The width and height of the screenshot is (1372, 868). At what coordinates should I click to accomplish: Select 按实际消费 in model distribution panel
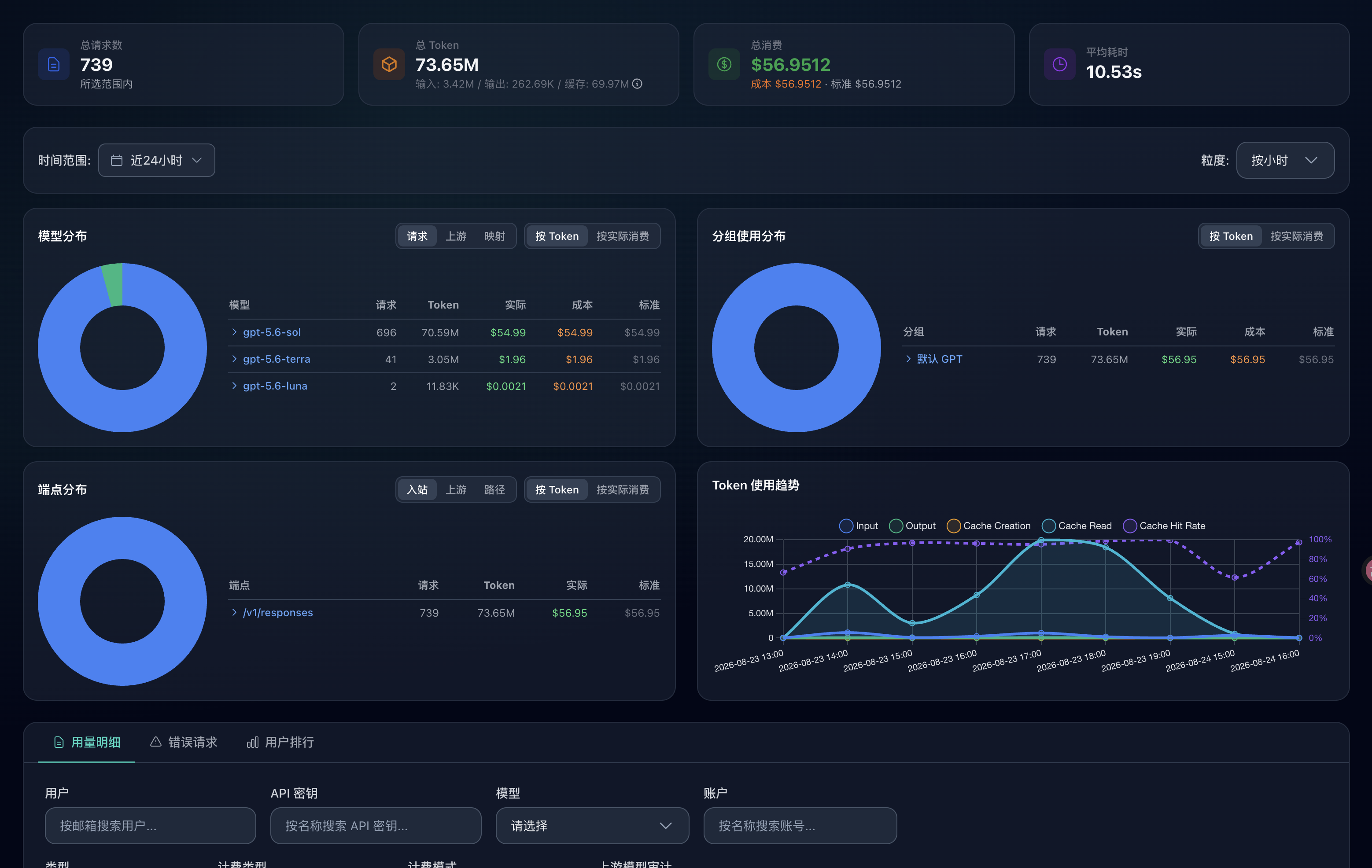coord(623,236)
